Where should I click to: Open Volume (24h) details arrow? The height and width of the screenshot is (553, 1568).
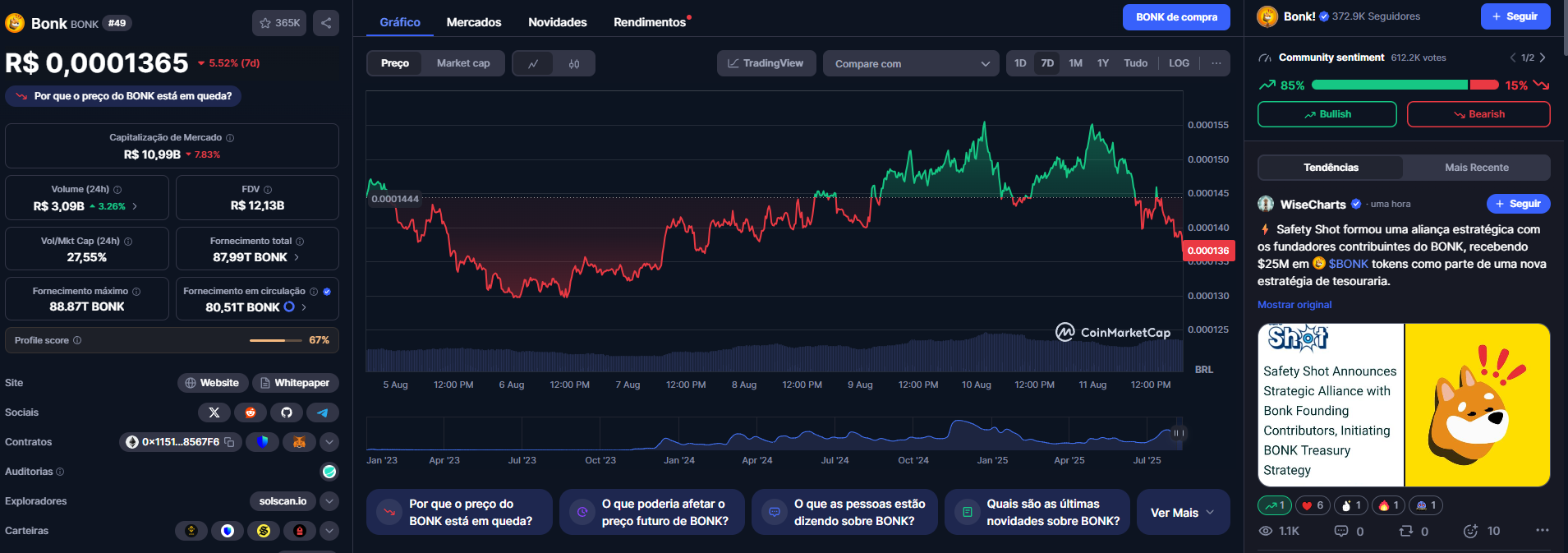pyautogui.click(x=135, y=206)
